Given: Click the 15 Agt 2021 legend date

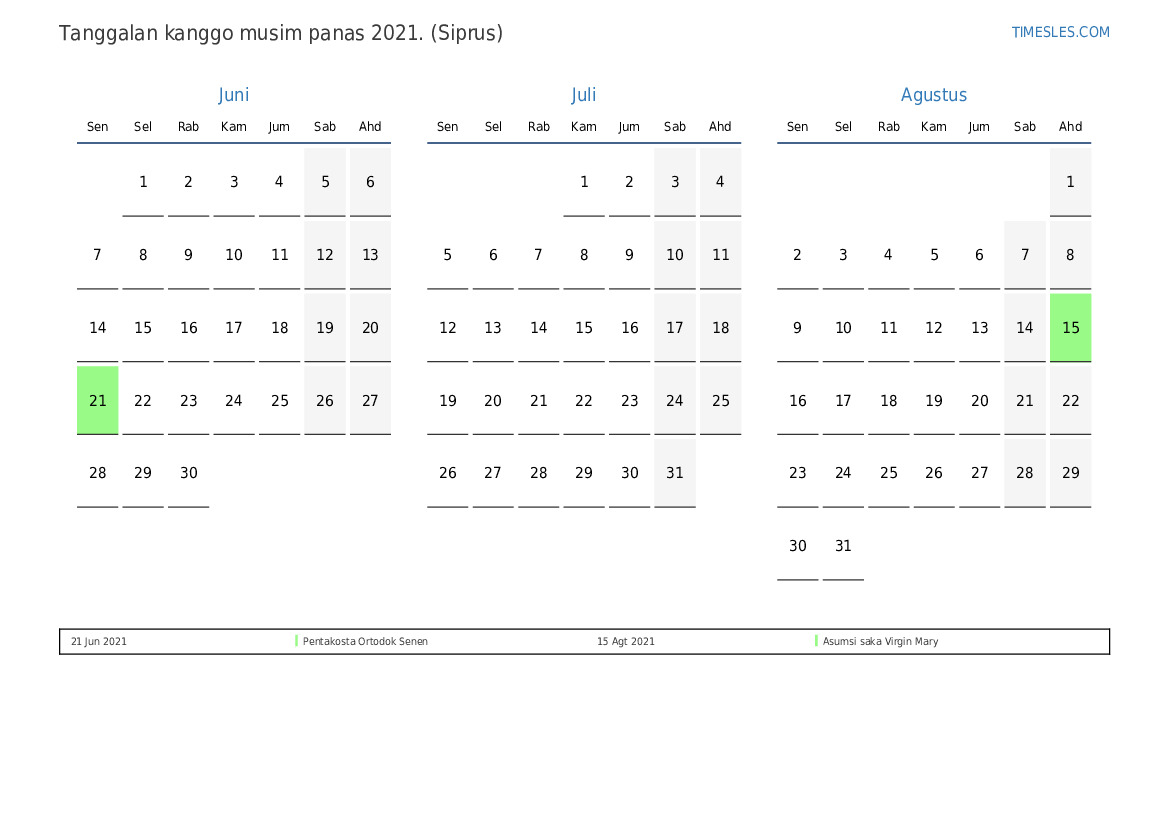Looking at the screenshot, I should 626,642.
